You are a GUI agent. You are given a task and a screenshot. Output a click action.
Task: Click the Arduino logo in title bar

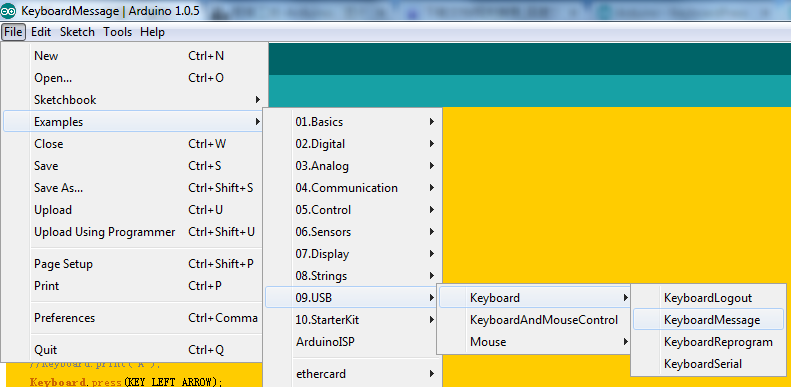[9, 11]
